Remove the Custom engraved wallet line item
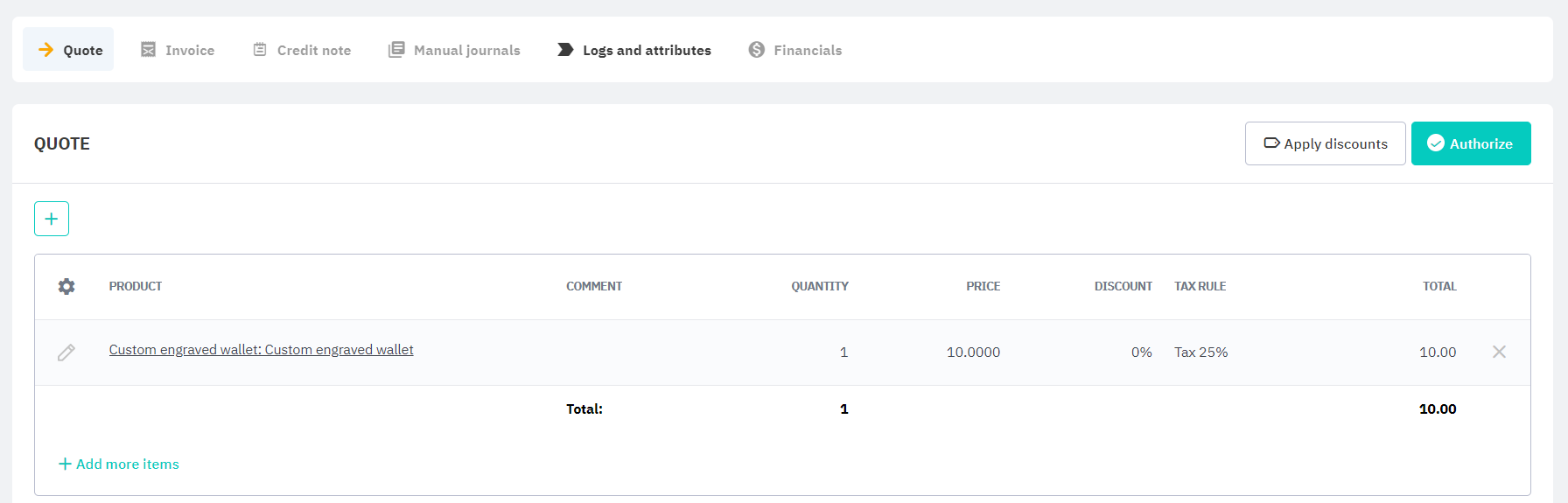Image resolution: width=1568 pixels, height=503 pixels. tap(1499, 352)
